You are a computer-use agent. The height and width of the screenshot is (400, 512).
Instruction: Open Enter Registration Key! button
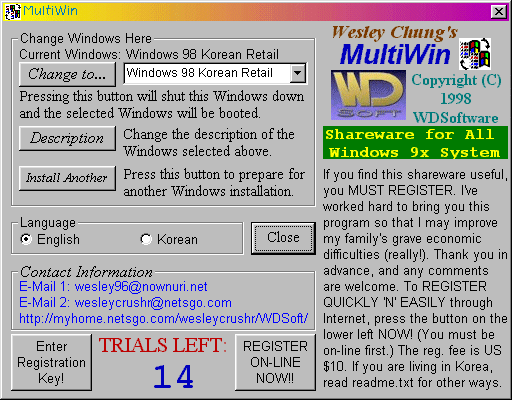pos(51,362)
